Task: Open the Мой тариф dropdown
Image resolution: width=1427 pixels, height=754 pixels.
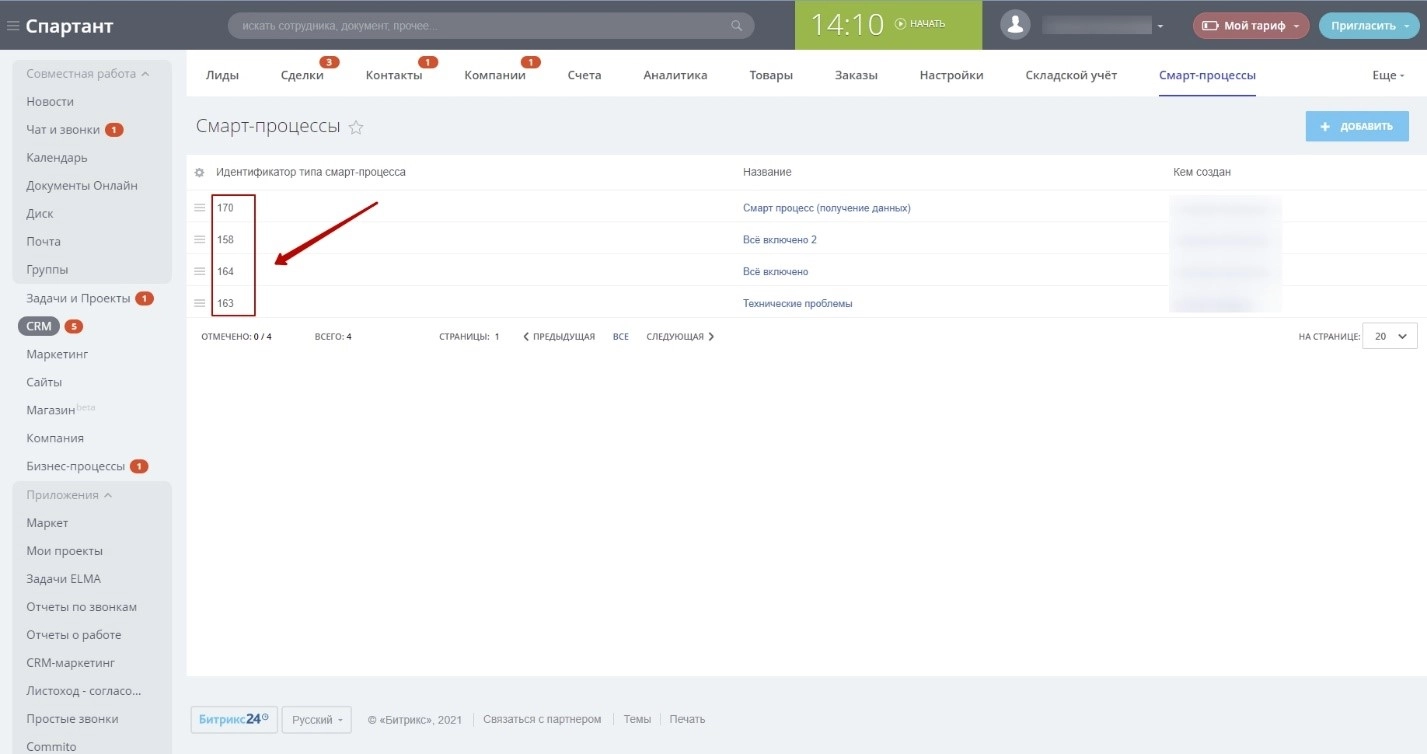Action: coord(1250,26)
